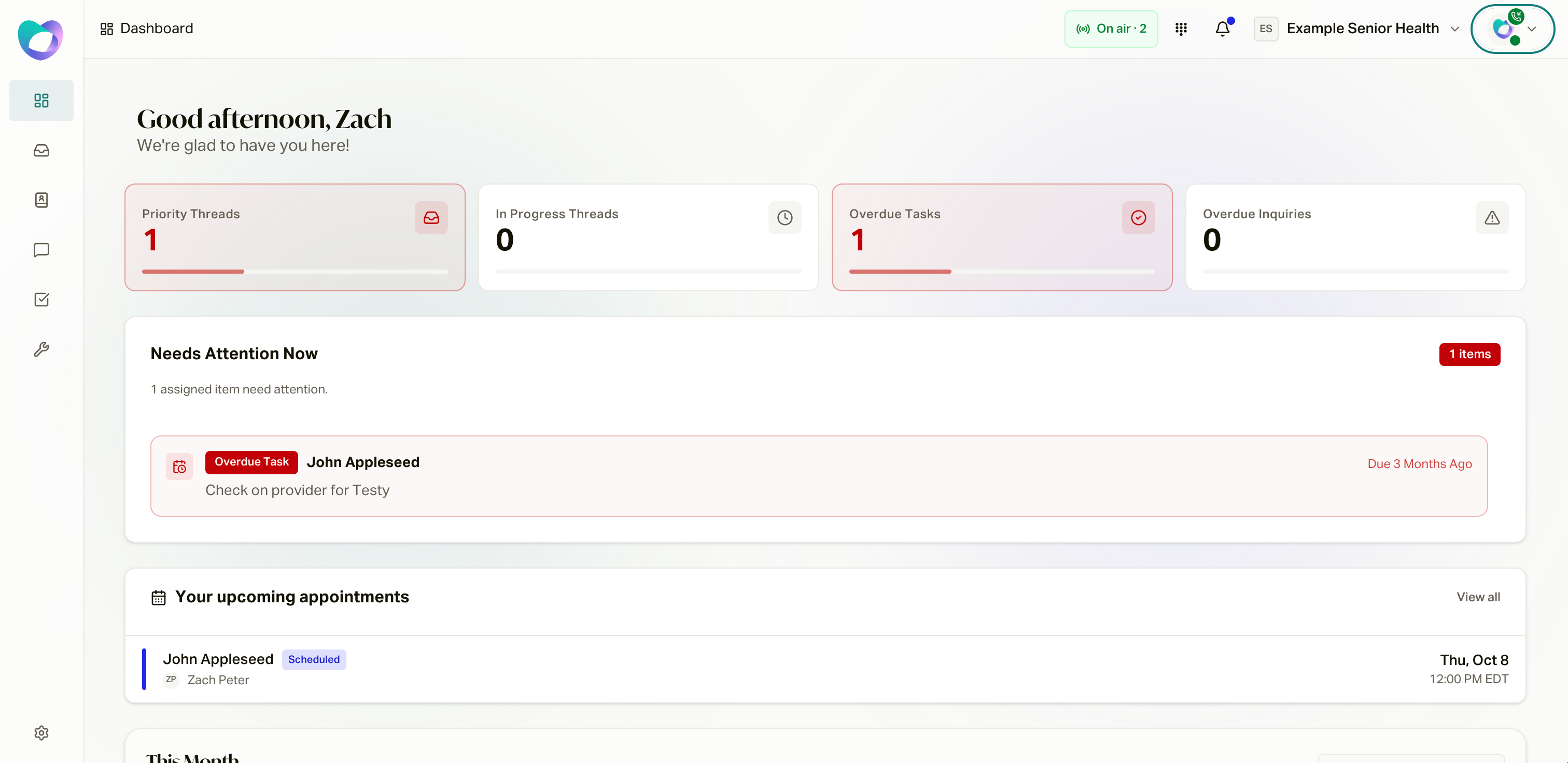Click the Thu, Oct 8 appointment date
Viewport: 1568px width, 763px height.
(1474, 660)
